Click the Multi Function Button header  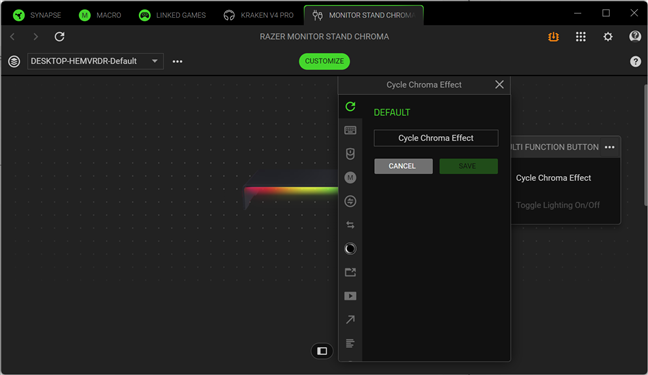click(x=555, y=147)
